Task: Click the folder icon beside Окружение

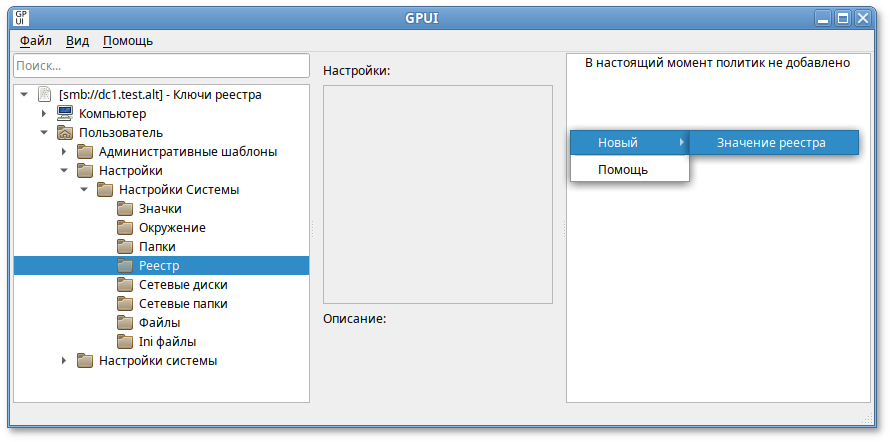Action: pos(124,228)
